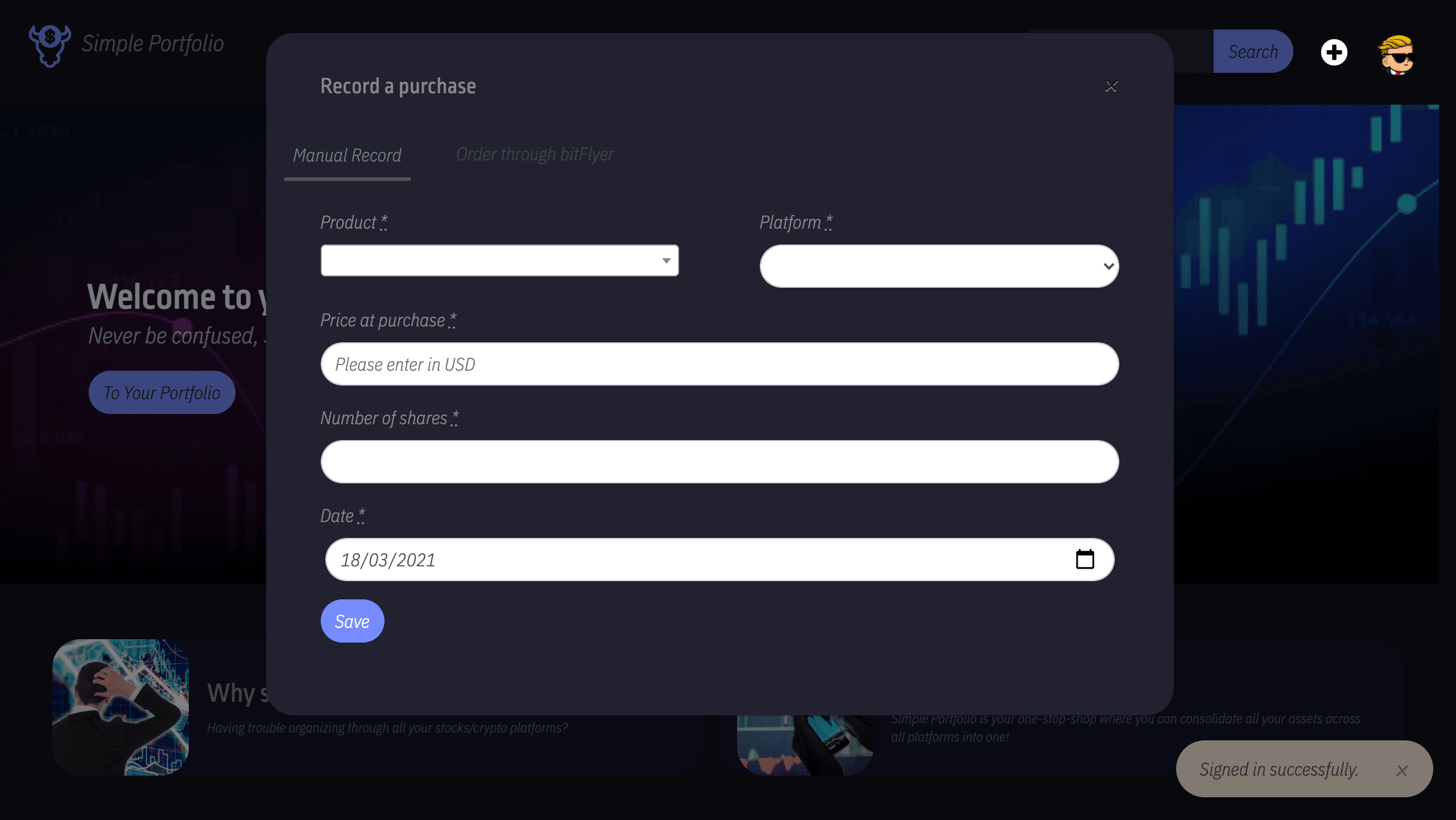The height and width of the screenshot is (820, 1456).
Task: Click the Platform dropdown chevron arrow
Action: point(1108,266)
